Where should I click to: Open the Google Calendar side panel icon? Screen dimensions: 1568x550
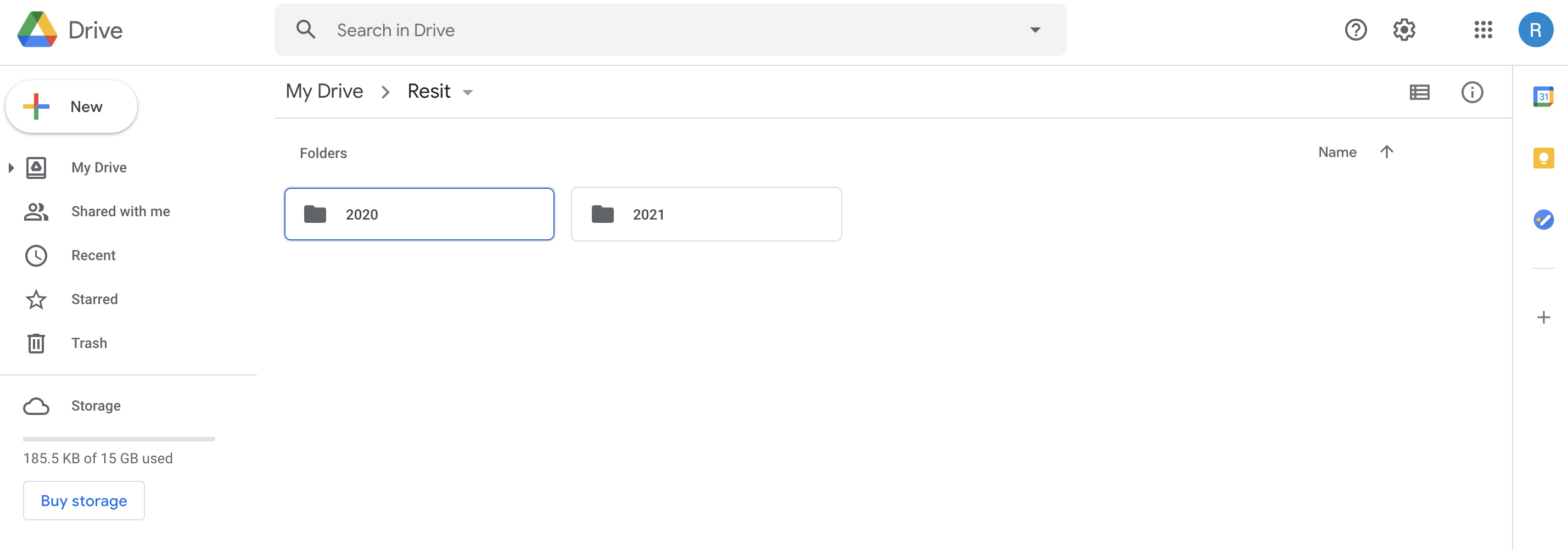(1543, 97)
